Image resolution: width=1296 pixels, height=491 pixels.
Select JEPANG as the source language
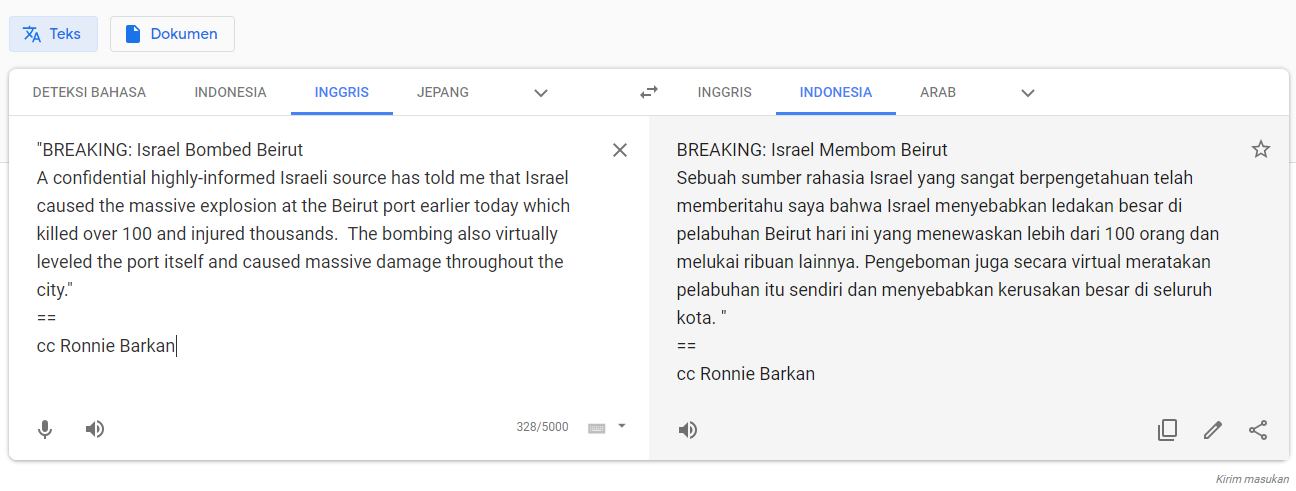[443, 92]
